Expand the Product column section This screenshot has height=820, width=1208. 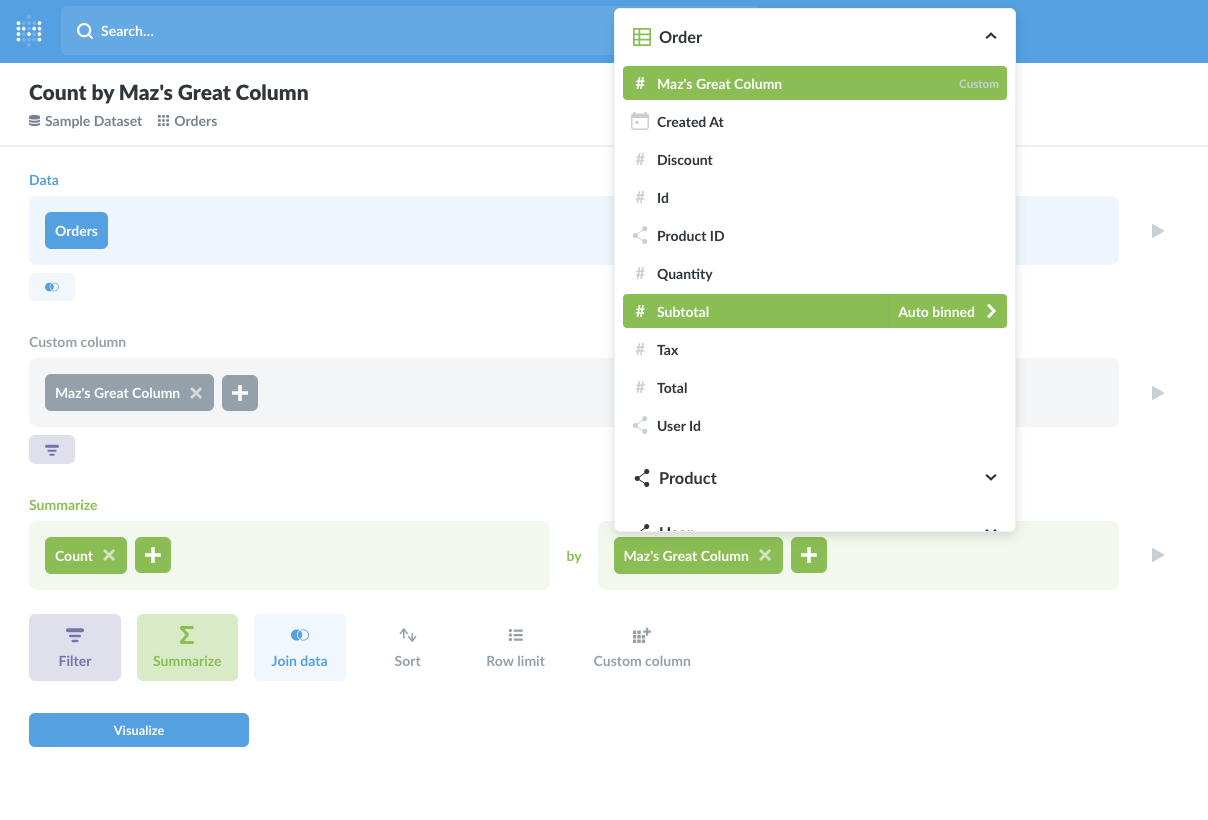click(x=990, y=478)
